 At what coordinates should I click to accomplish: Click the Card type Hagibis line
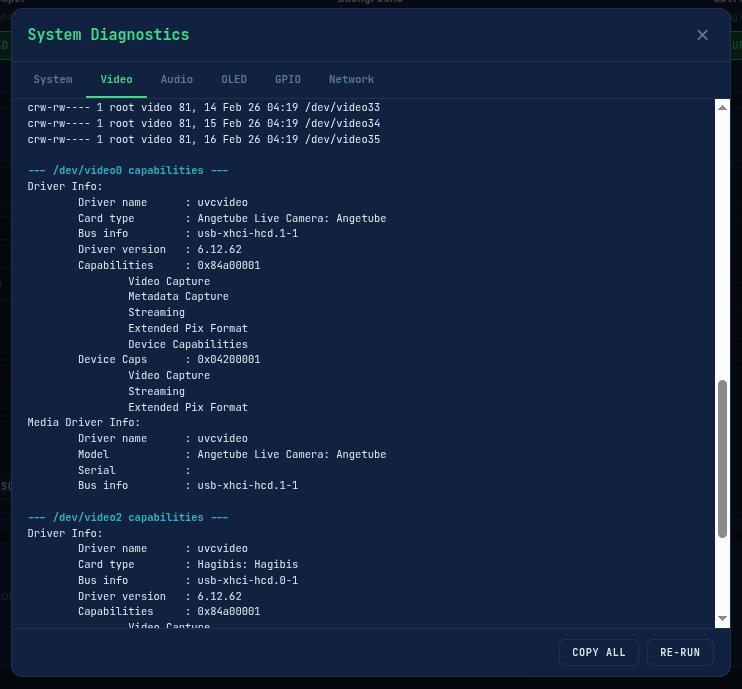coord(187,564)
